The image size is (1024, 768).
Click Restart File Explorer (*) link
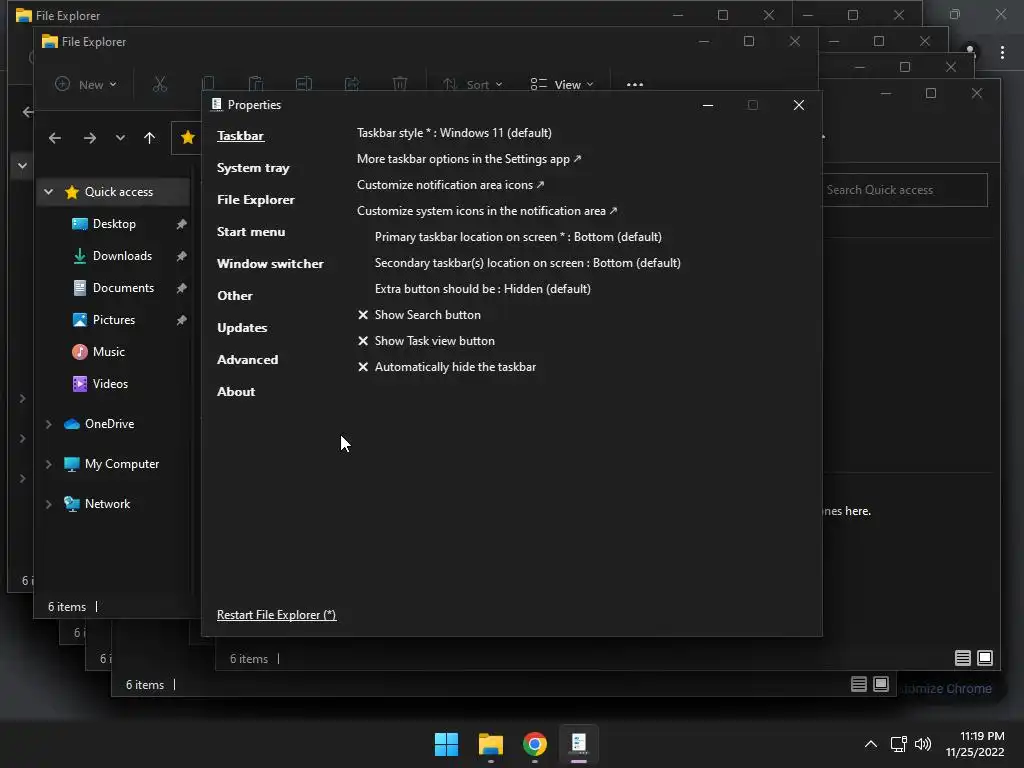click(276, 615)
